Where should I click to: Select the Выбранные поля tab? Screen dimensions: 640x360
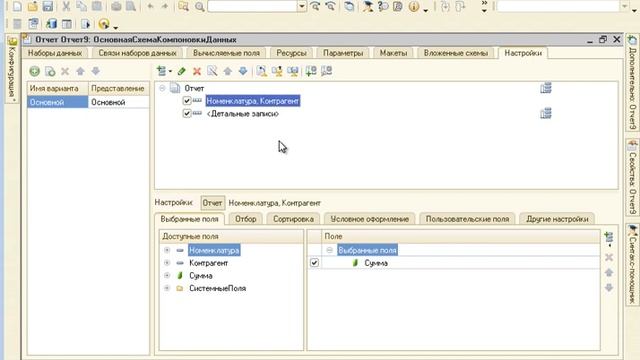189,219
